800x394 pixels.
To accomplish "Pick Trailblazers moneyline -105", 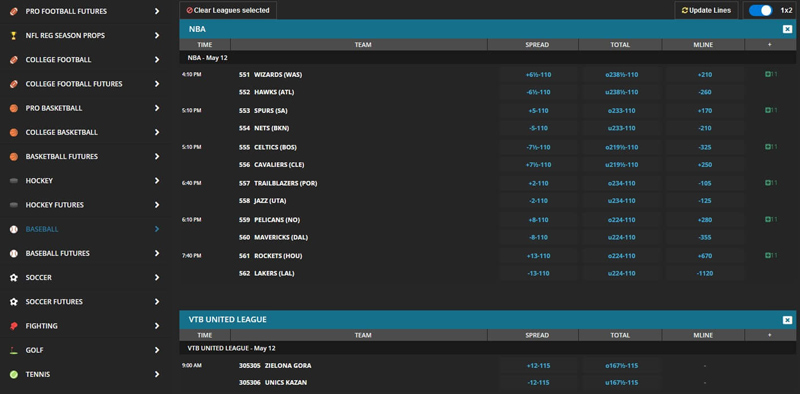I will pos(705,183).
